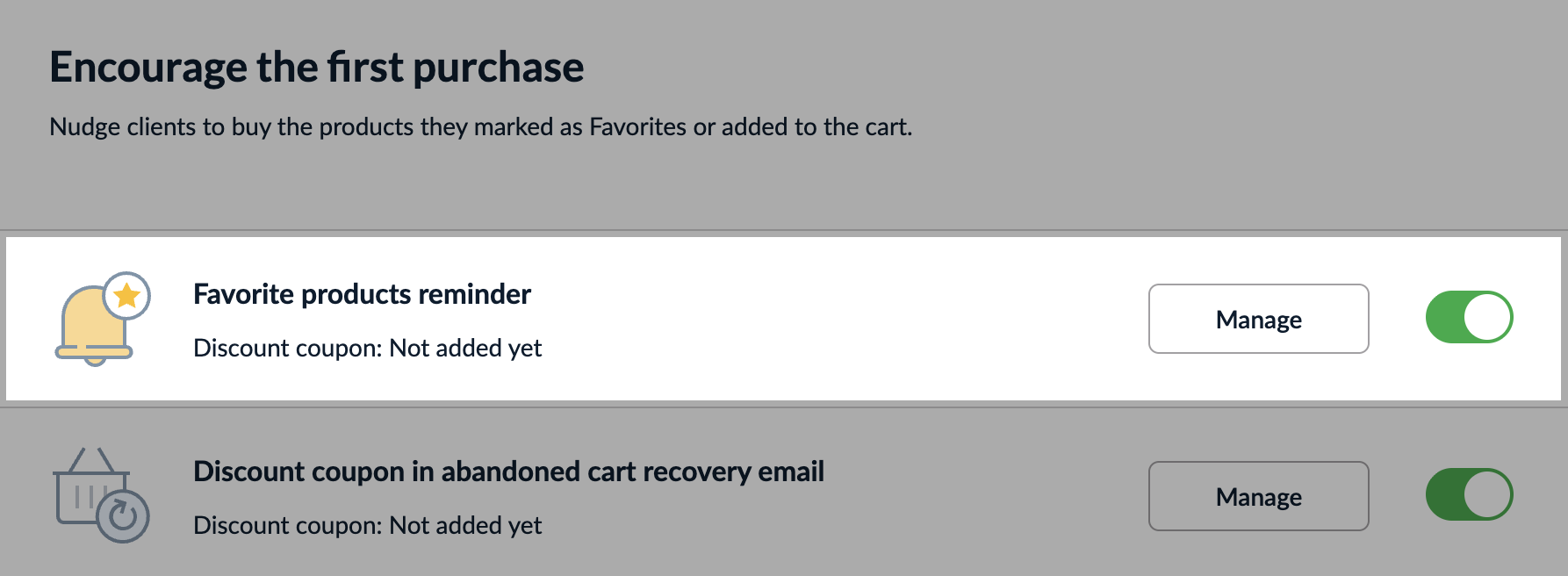Disable the Favorite products reminder toggle

[x=1469, y=317]
